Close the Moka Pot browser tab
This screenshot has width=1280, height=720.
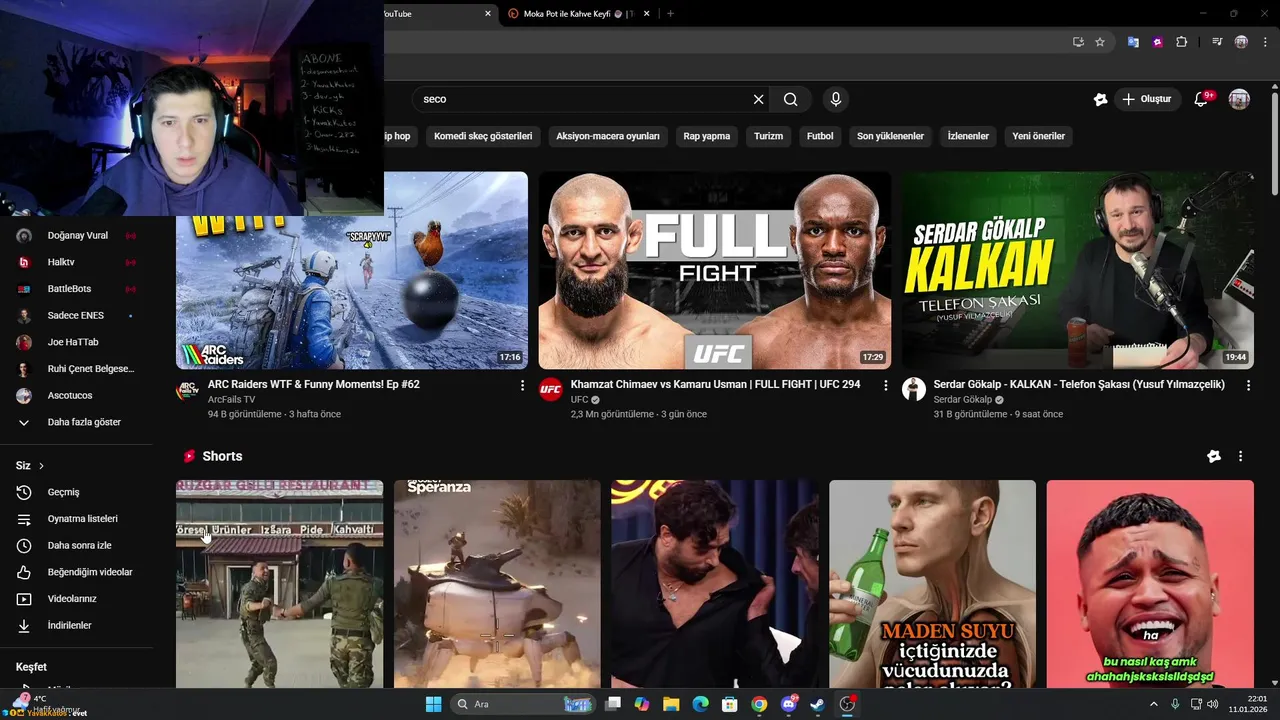coord(647,14)
